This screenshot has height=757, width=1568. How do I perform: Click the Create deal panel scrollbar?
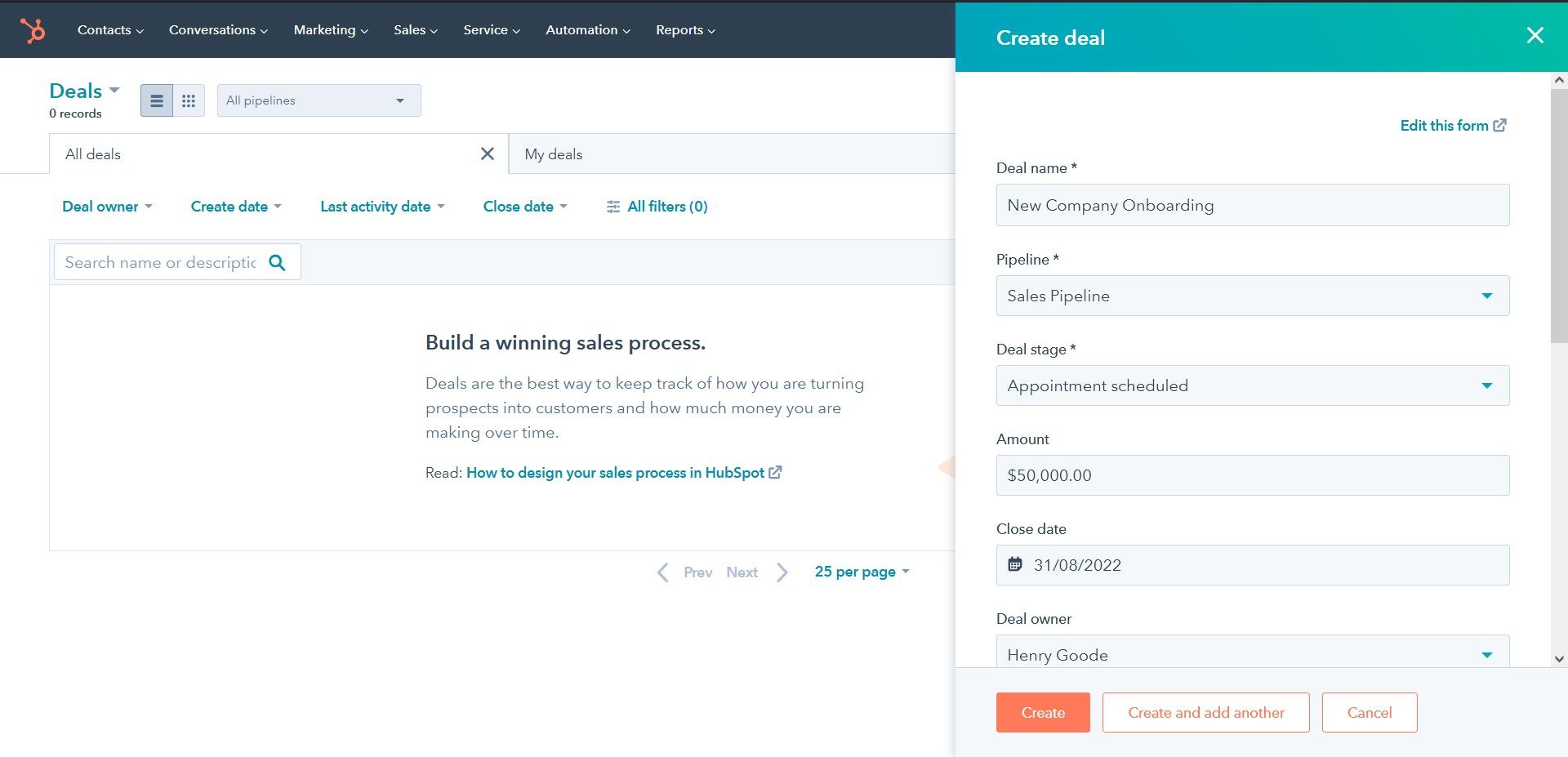click(x=1558, y=216)
